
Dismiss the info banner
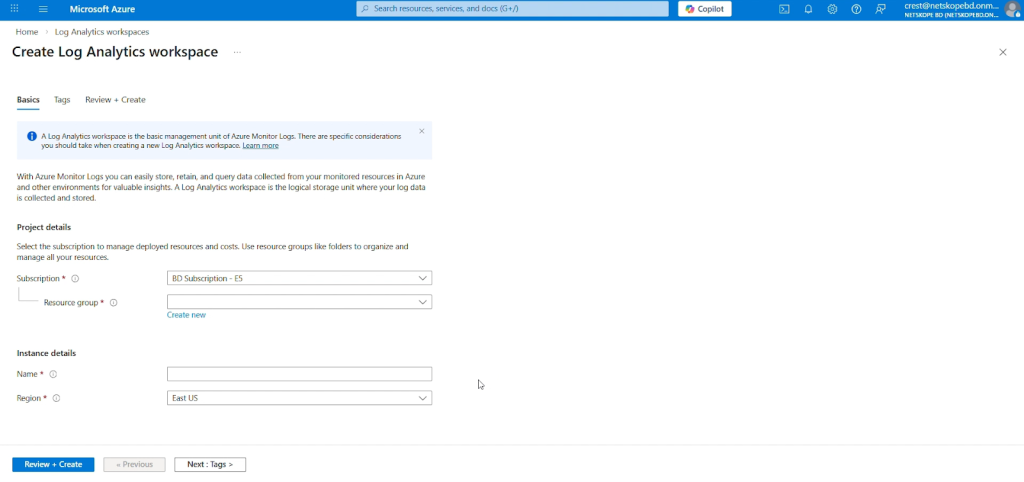coord(421,131)
